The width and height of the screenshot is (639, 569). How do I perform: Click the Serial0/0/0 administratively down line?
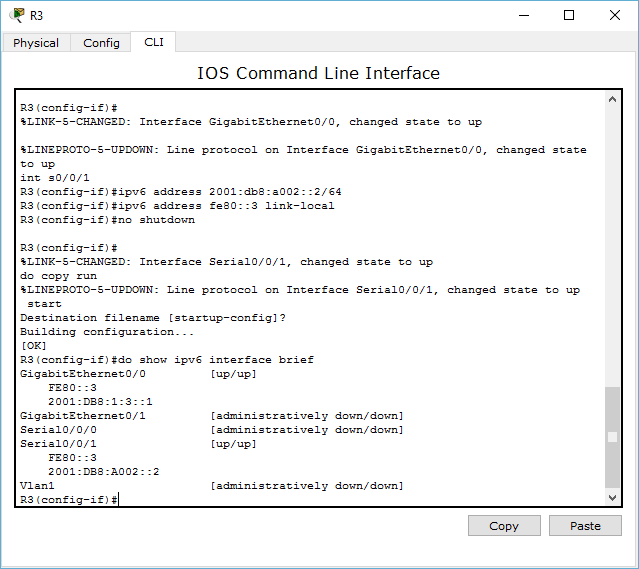coord(211,430)
